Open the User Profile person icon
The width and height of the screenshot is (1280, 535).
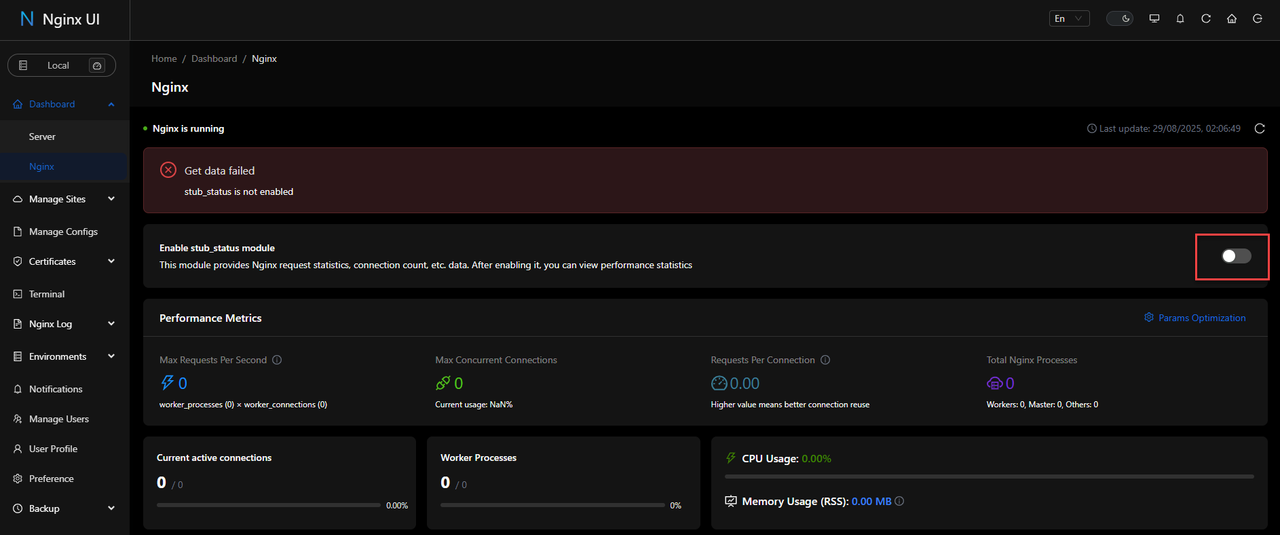point(18,449)
